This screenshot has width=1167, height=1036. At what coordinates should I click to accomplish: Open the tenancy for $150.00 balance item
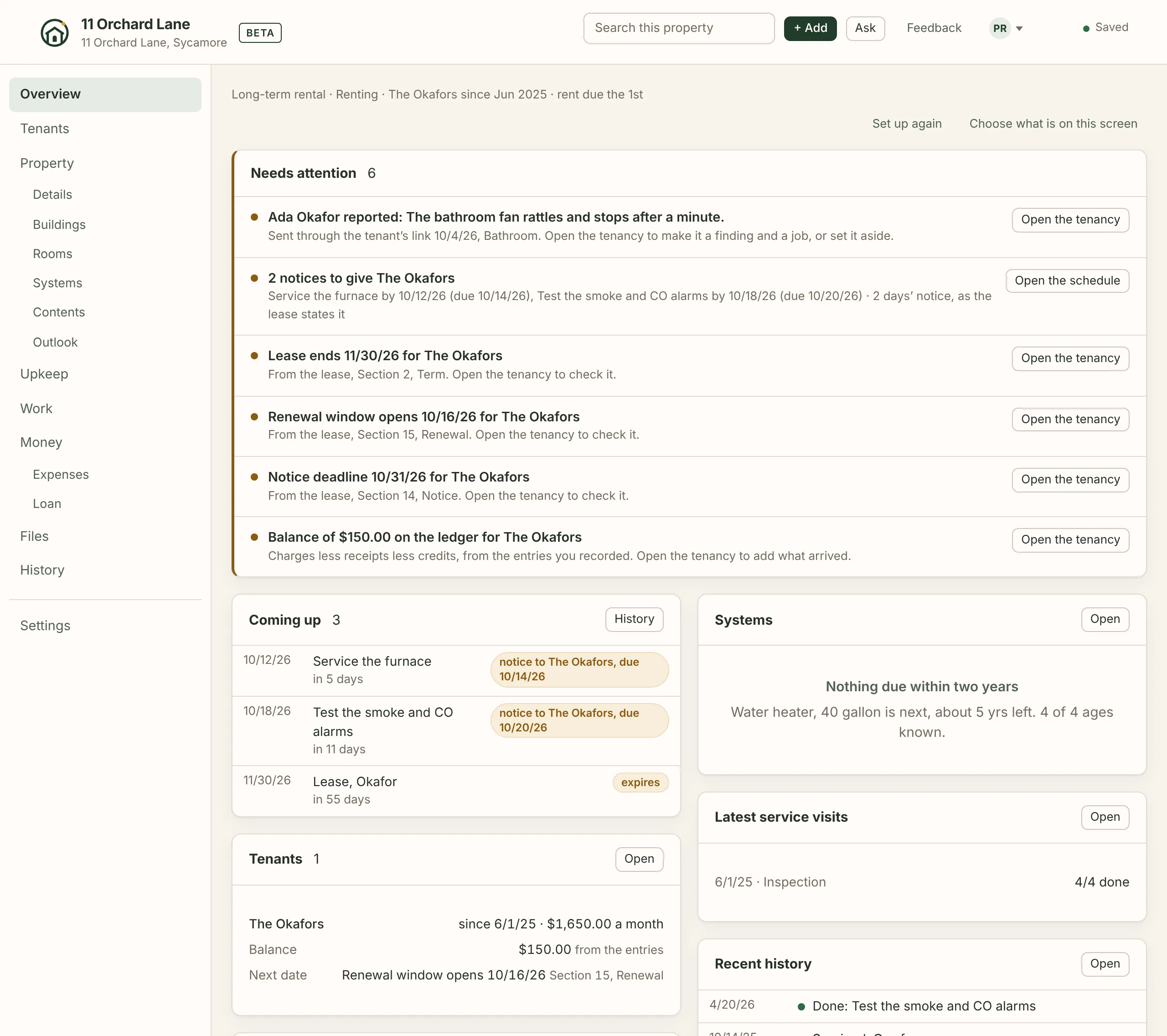click(x=1070, y=540)
